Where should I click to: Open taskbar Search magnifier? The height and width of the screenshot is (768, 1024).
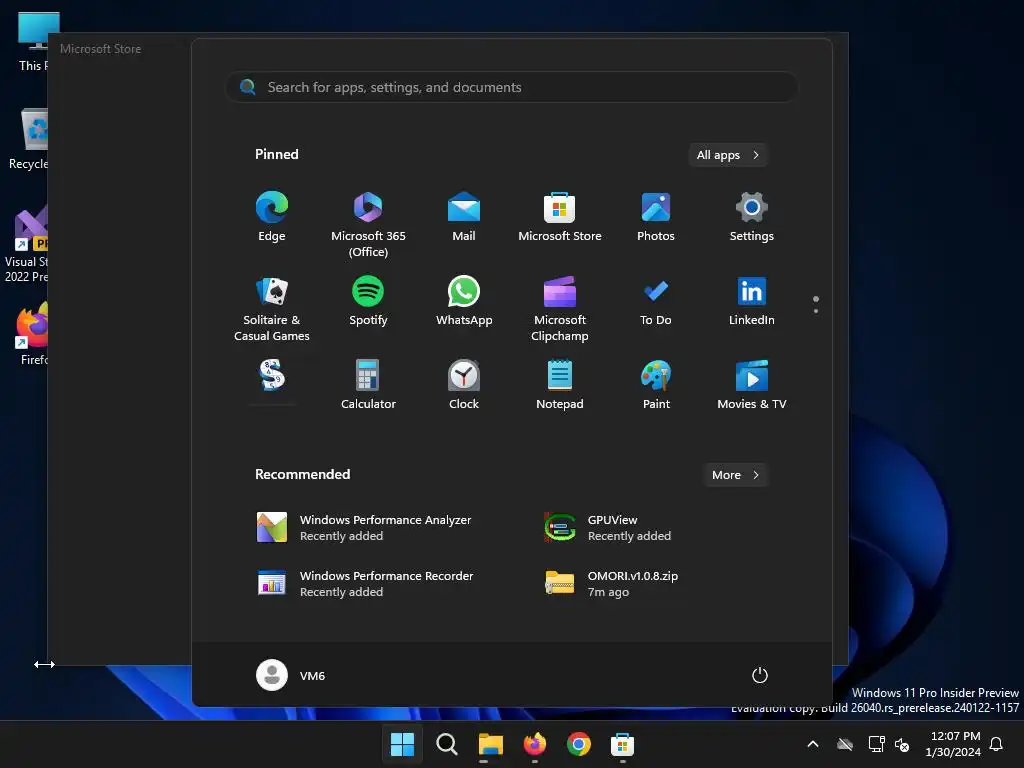coord(447,744)
